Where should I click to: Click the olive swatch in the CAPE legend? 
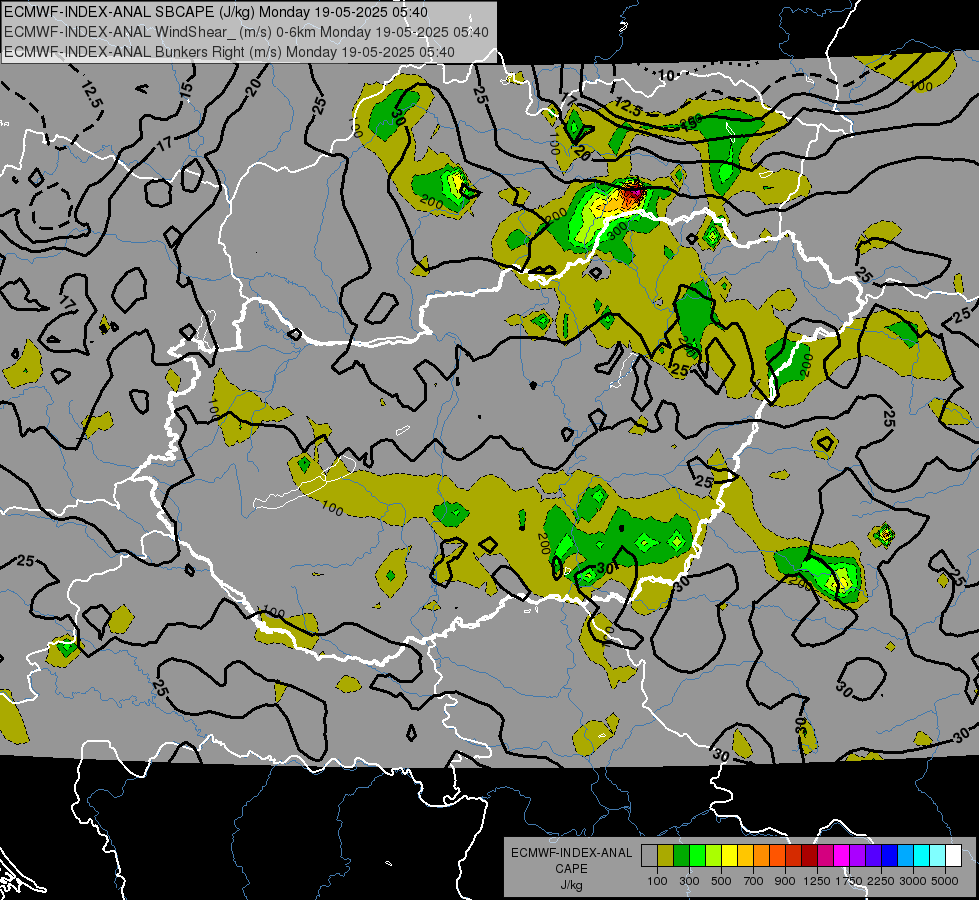click(x=666, y=856)
